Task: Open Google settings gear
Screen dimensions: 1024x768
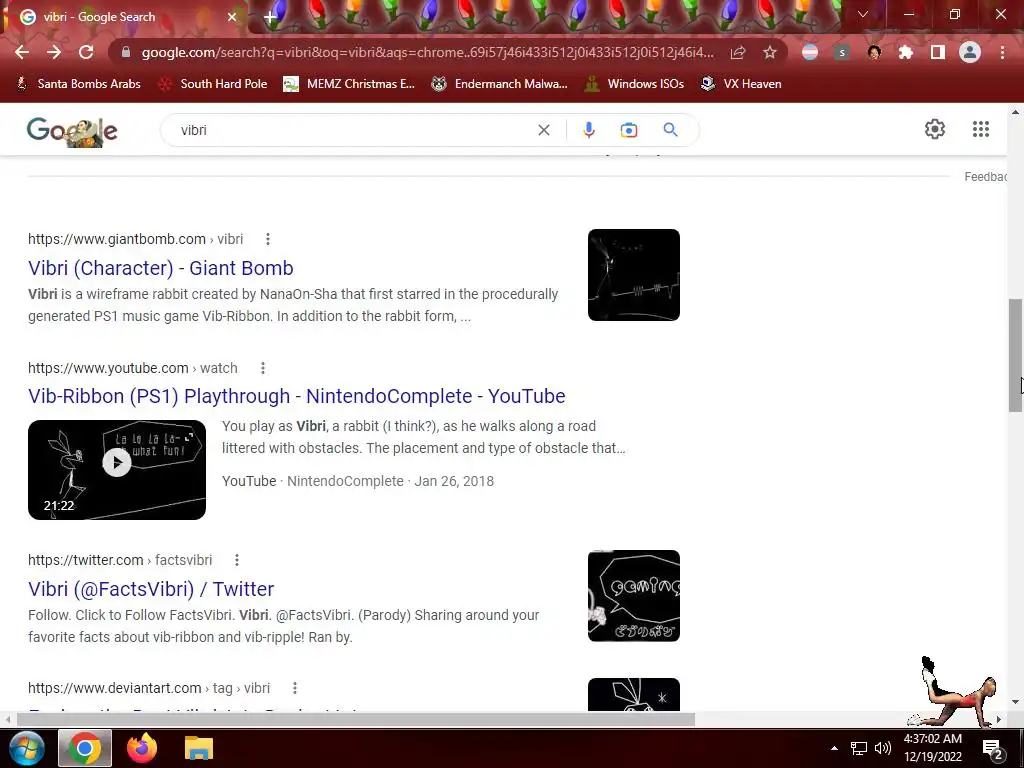Action: coord(935,129)
